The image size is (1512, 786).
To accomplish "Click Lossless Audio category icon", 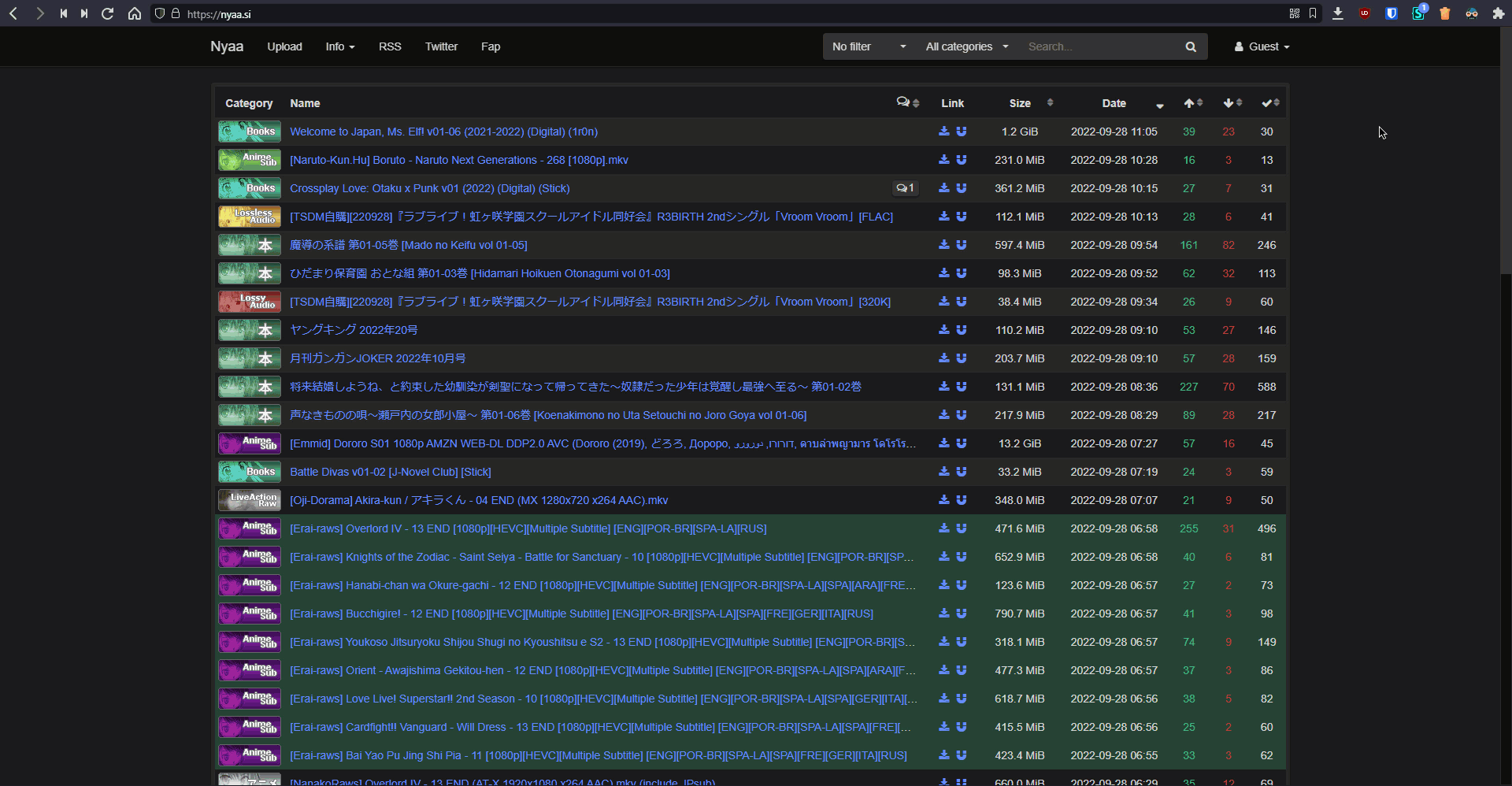I will point(250,217).
